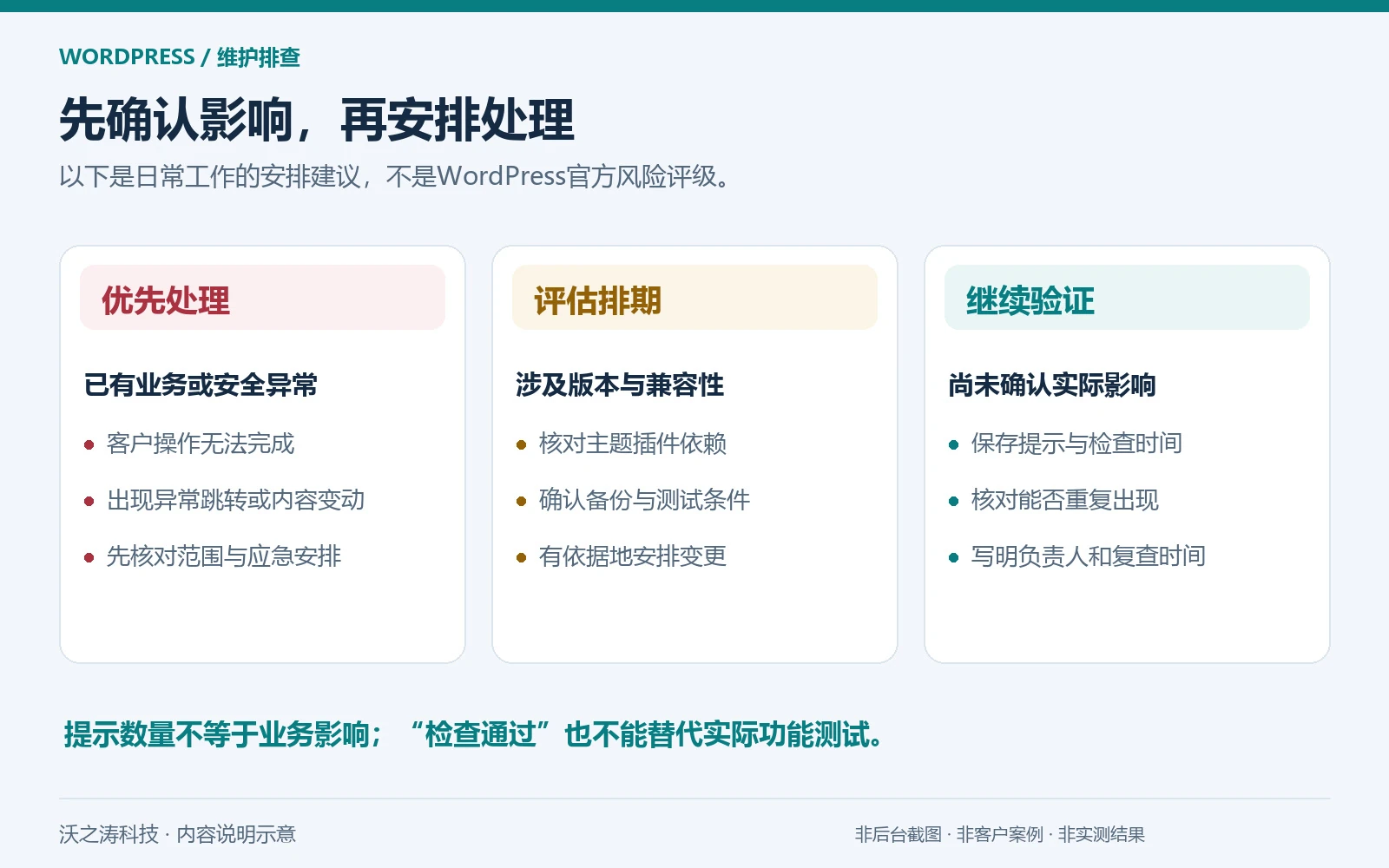Click the bullet '核对能否重复出现'
1389x868 pixels.
(x=1065, y=500)
